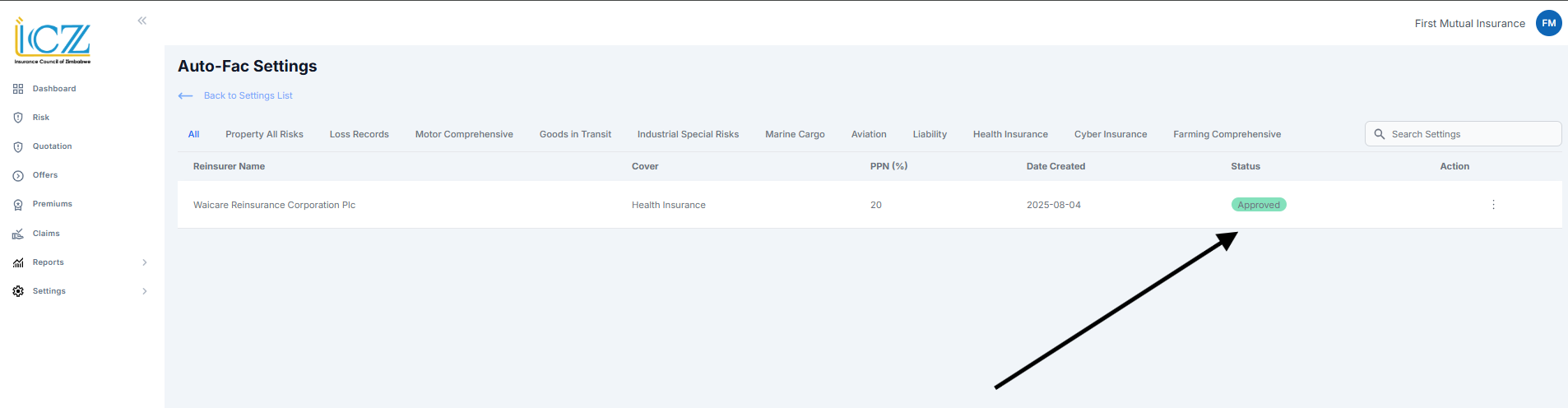Click the Approved status badge
The width and height of the screenshot is (1568, 408).
1258,205
